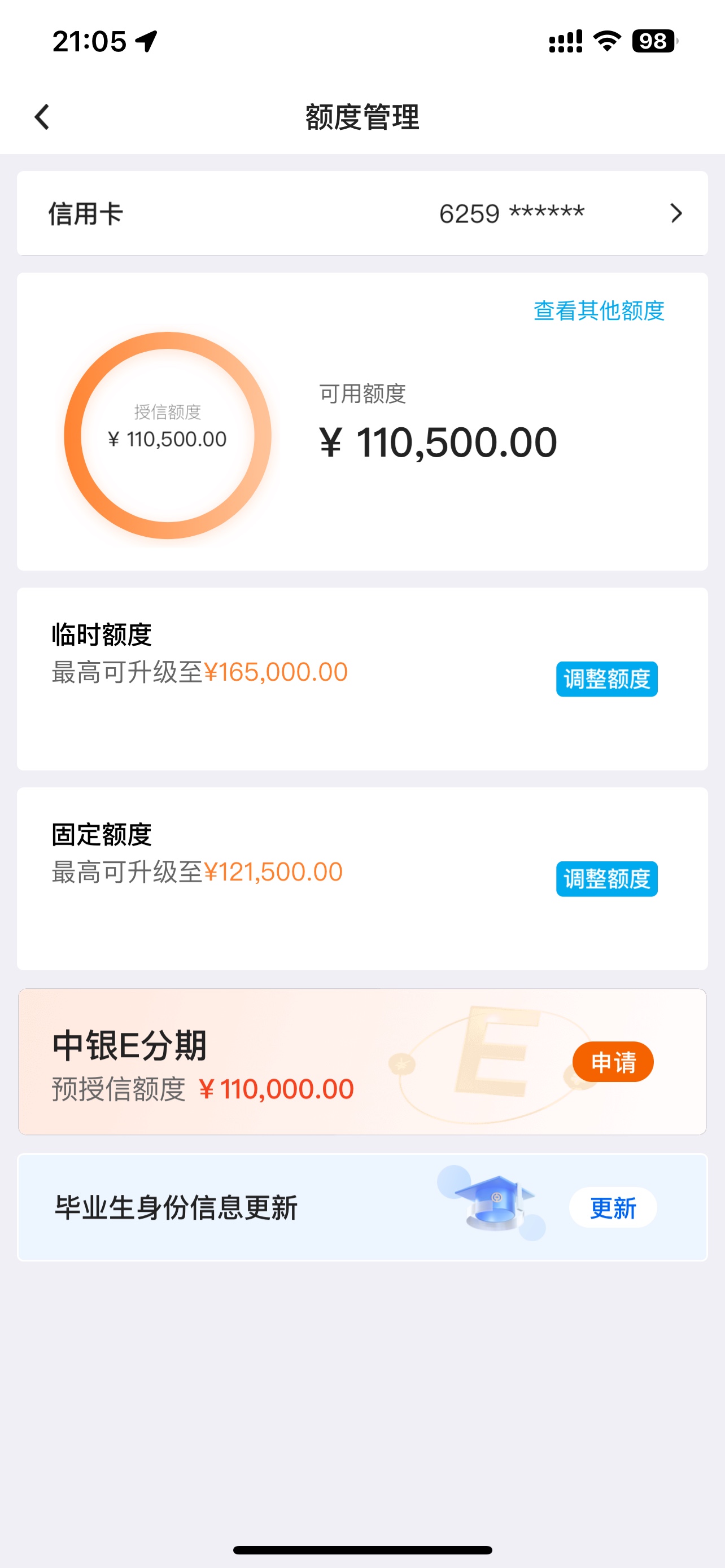Tap the Wi-Fi icon in status bar
Screen dimensions: 725x1568
607,41
